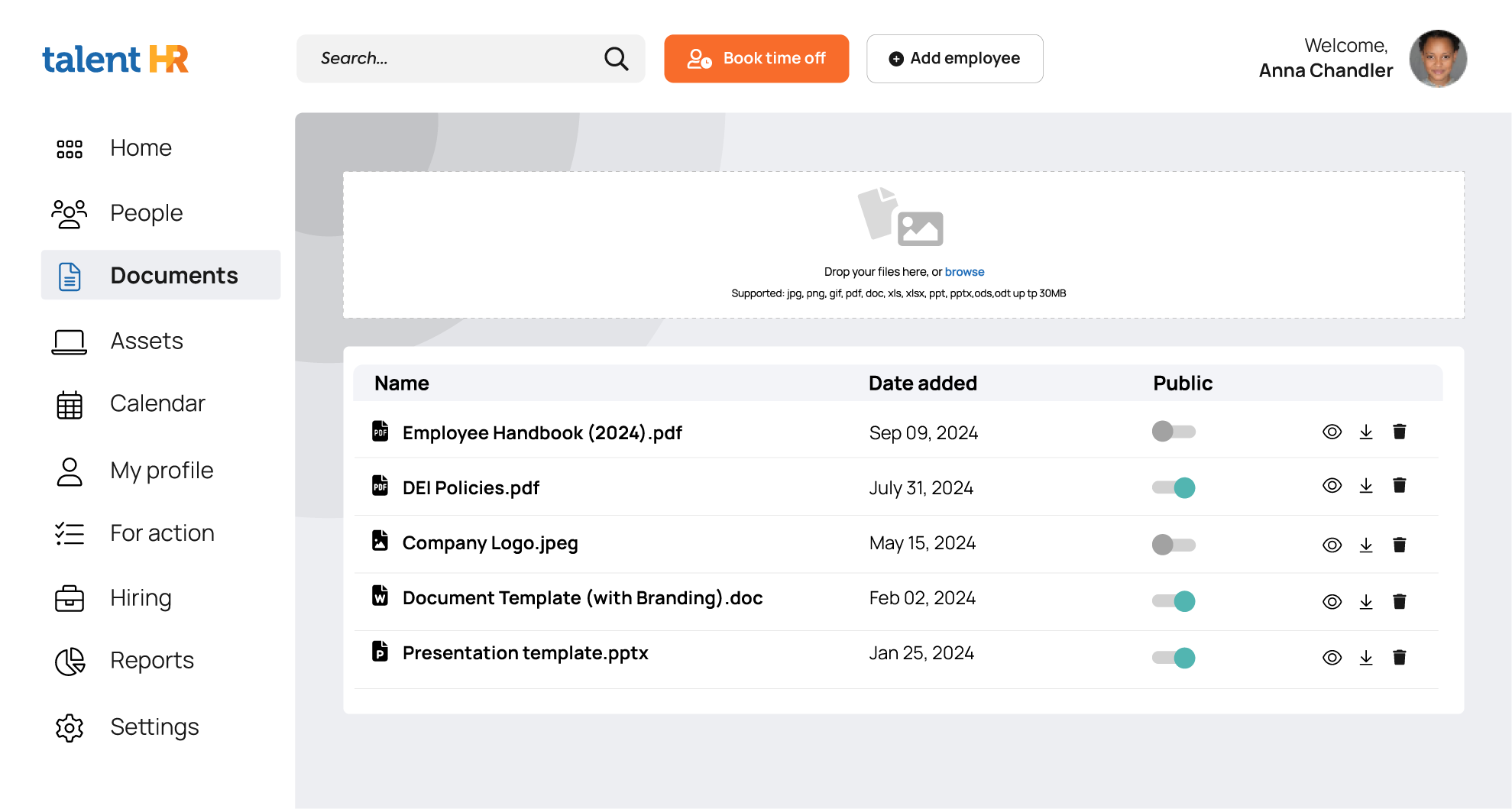Image resolution: width=1512 pixels, height=809 pixels.
Task: Open the People section in sidebar
Action: [146, 213]
